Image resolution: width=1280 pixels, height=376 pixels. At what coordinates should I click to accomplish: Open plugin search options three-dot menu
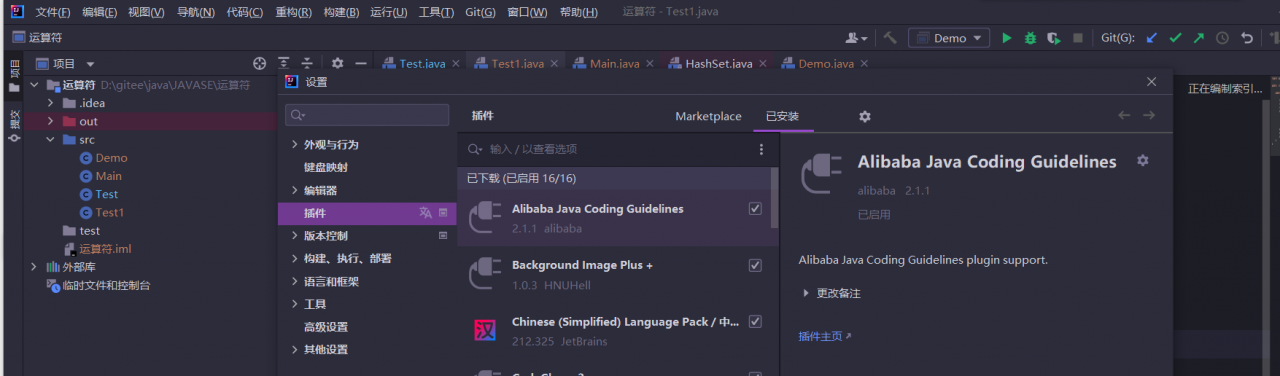pos(761,149)
